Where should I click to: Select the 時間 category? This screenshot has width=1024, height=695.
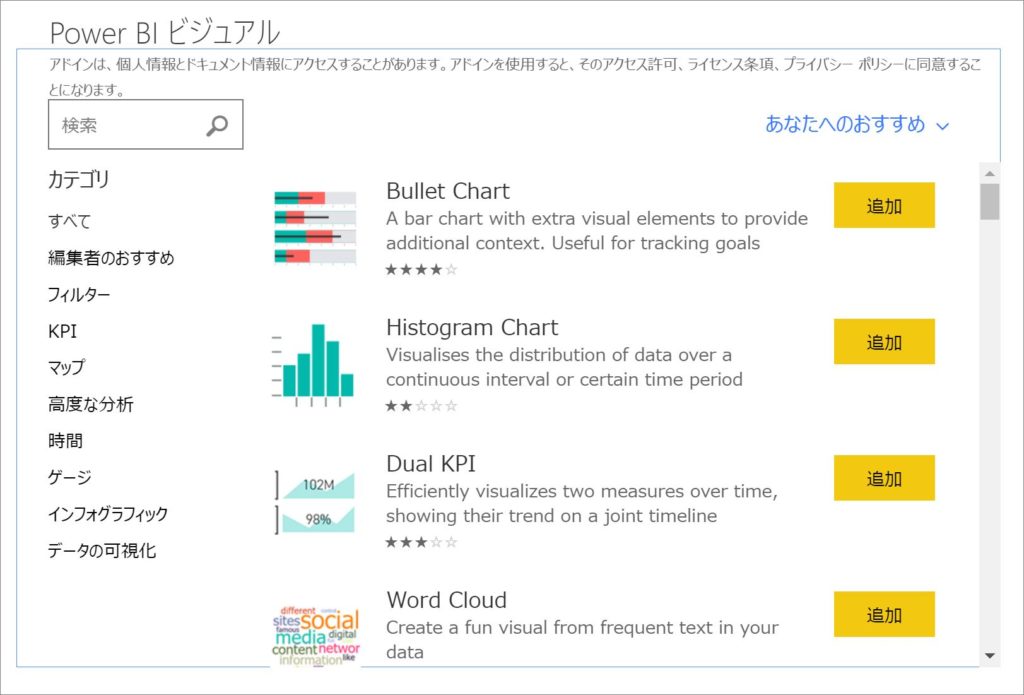tap(65, 441)
